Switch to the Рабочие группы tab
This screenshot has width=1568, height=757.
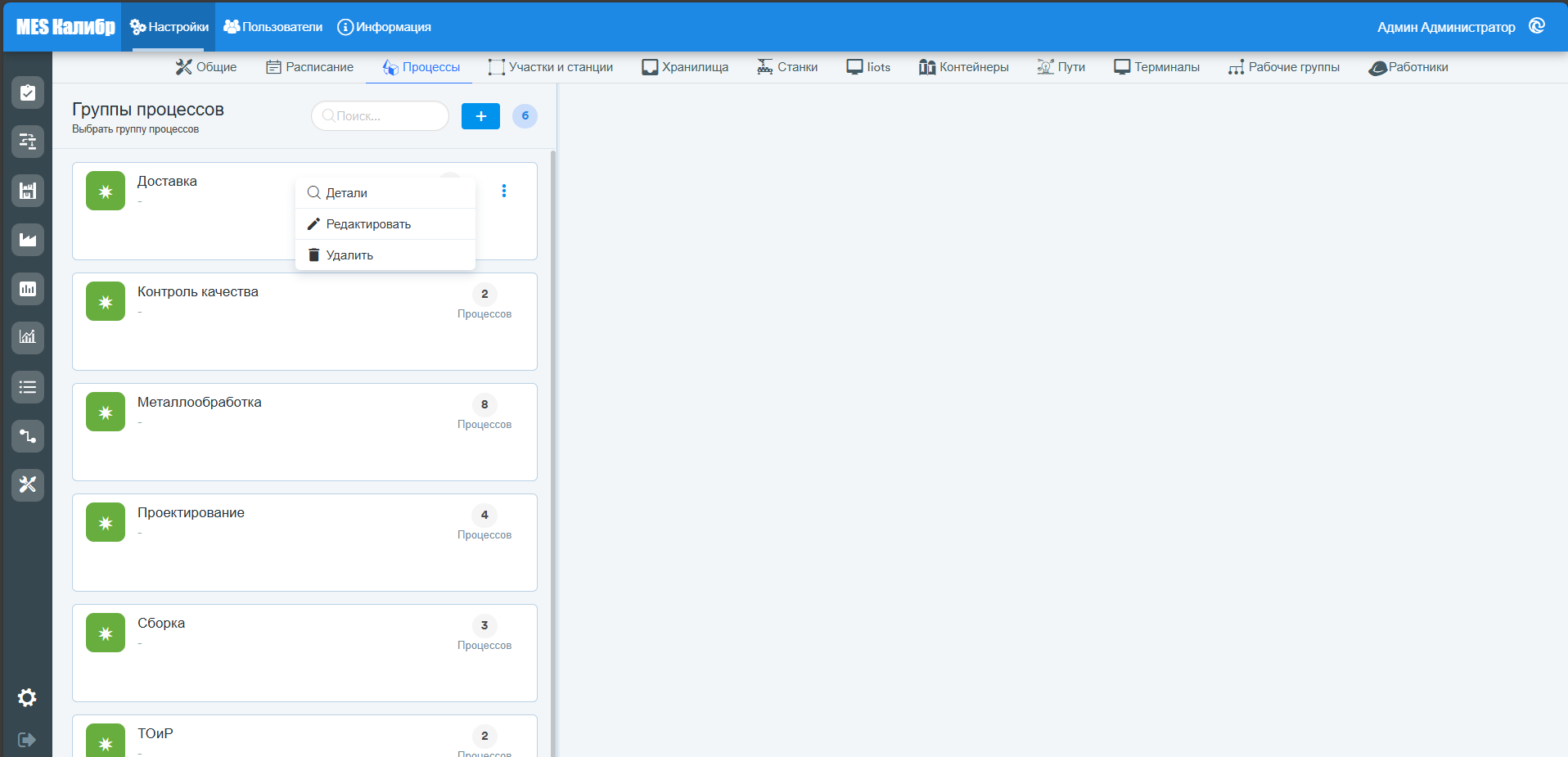coord(1284,67)
